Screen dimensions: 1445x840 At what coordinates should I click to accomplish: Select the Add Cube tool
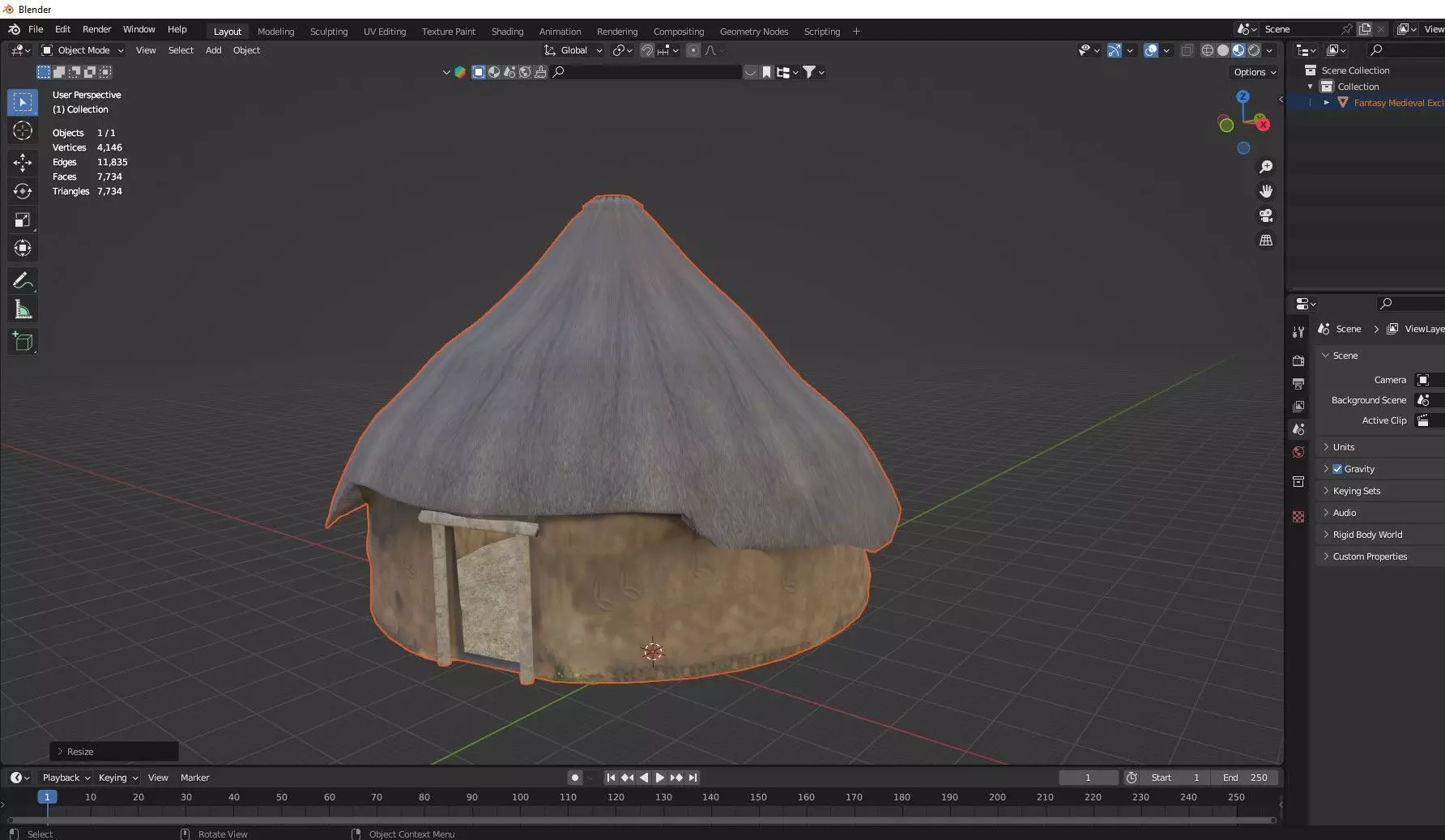[23, 341]
